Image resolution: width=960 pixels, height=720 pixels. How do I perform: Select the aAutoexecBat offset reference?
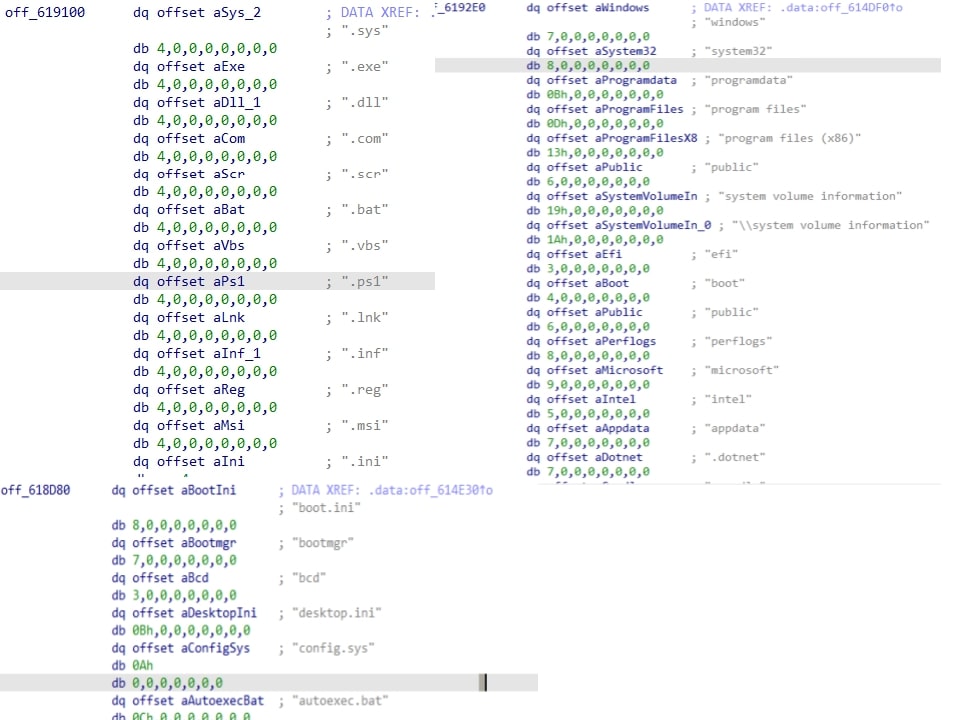[x=222, y=701]
